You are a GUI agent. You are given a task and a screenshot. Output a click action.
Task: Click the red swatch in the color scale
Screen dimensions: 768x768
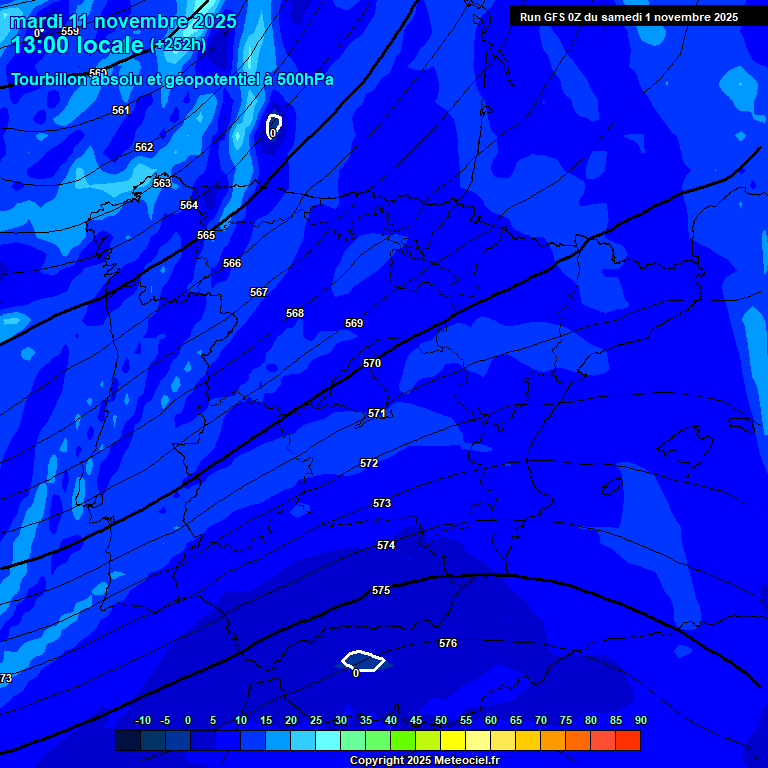(628, 741)
